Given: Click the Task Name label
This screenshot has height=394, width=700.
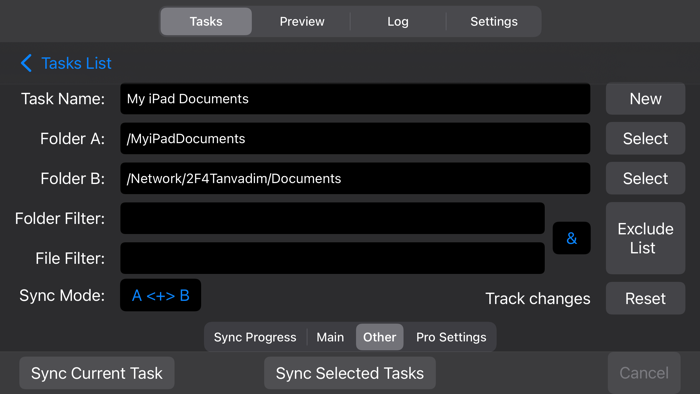Looking at the screenshot, I should [x=63, y=99].
